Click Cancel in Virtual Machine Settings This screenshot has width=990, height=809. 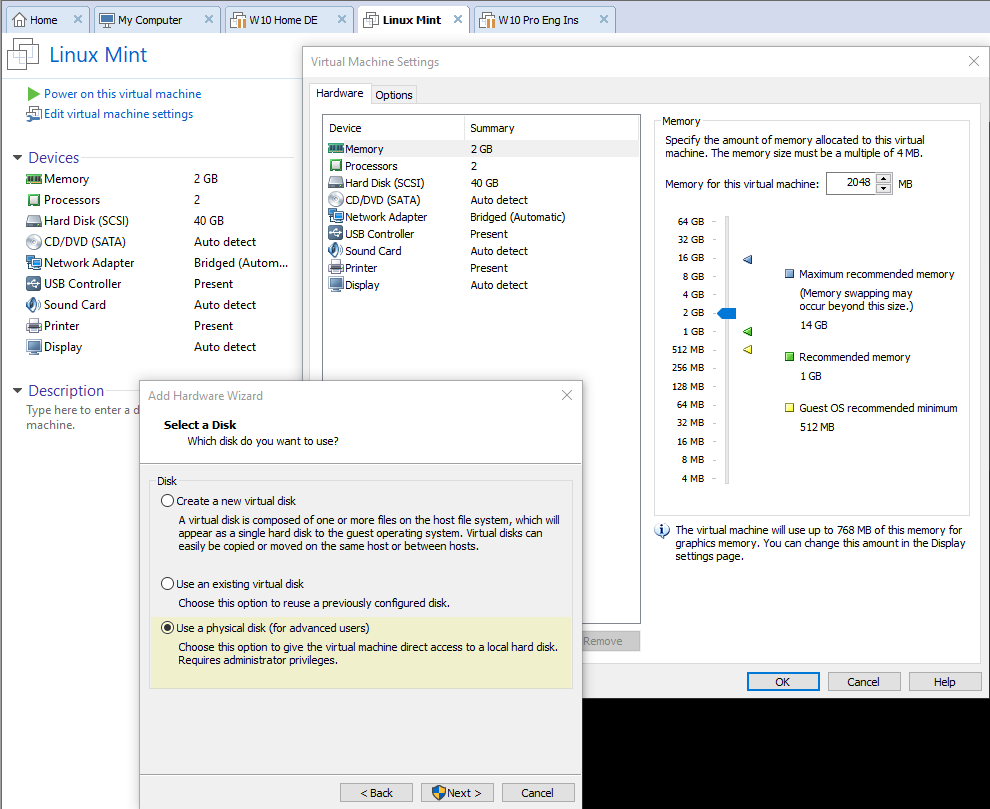pyautogui.click(x=863, y=681)
